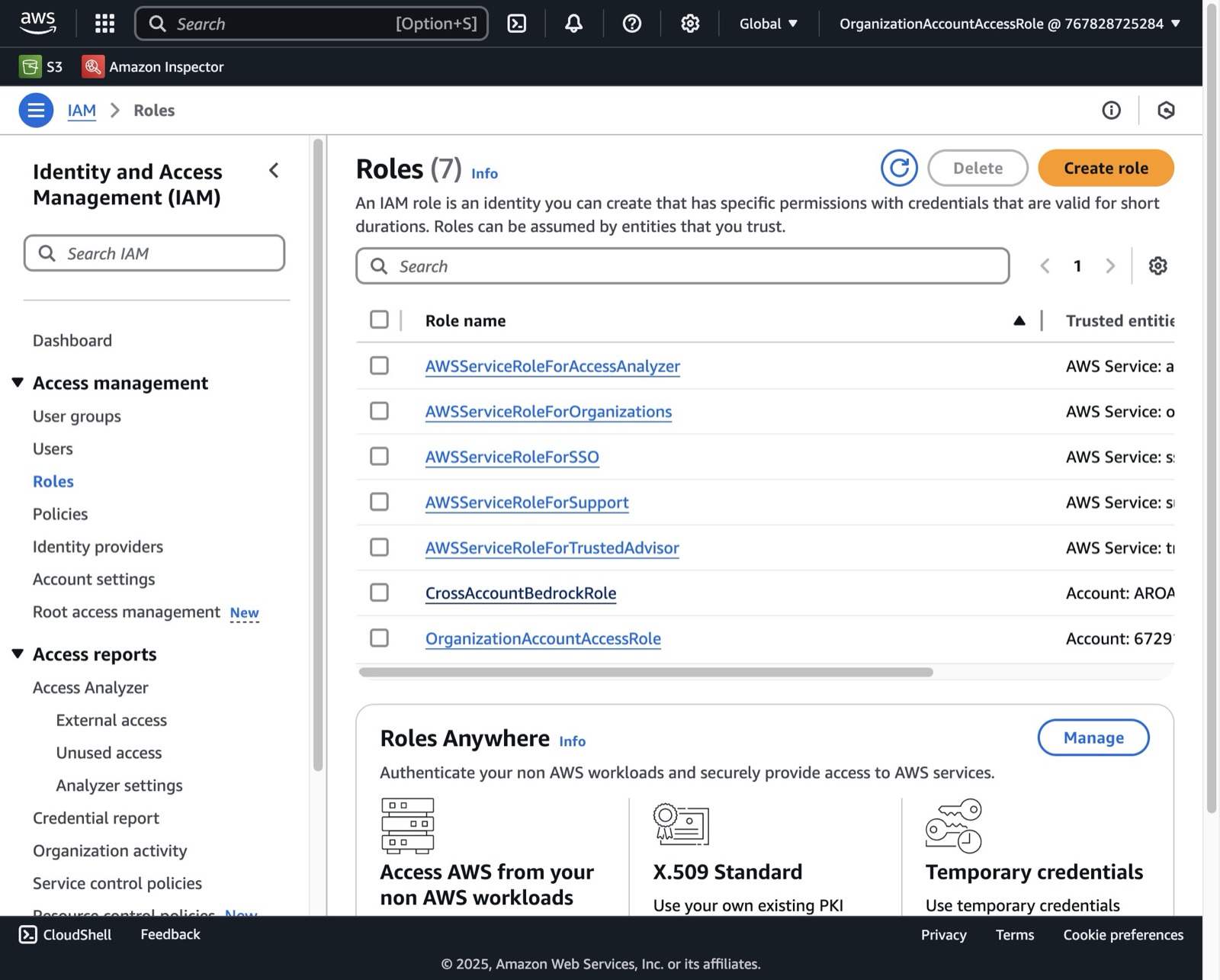This screenshot has width=1220, height=980.
Task: Click the magnifier in roles search
Action: tap(379, 266)
